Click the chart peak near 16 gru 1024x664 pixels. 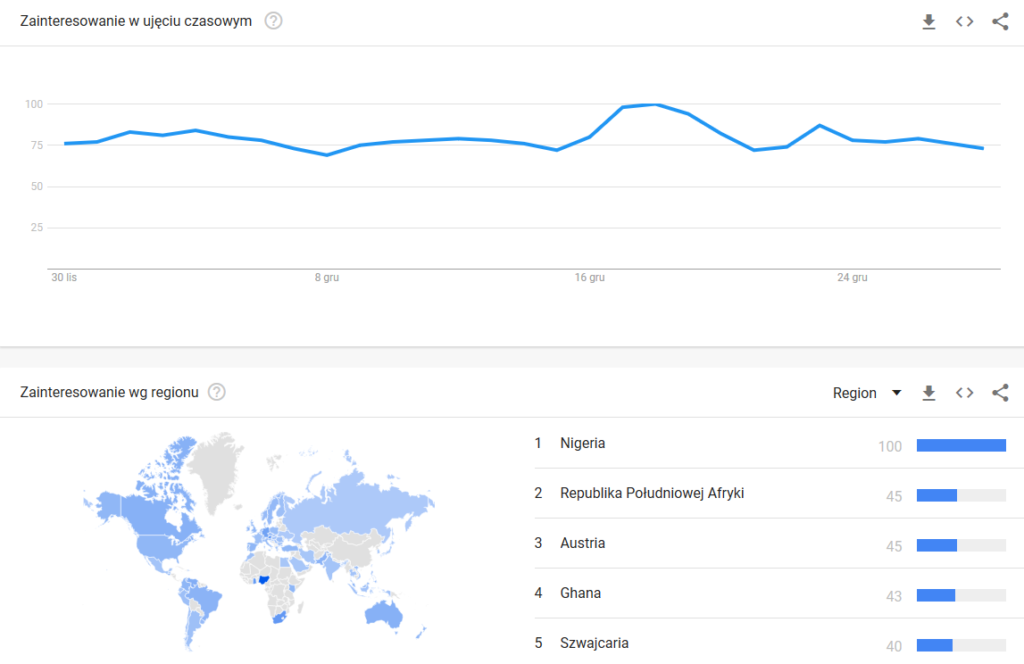[x=655, y=104]
